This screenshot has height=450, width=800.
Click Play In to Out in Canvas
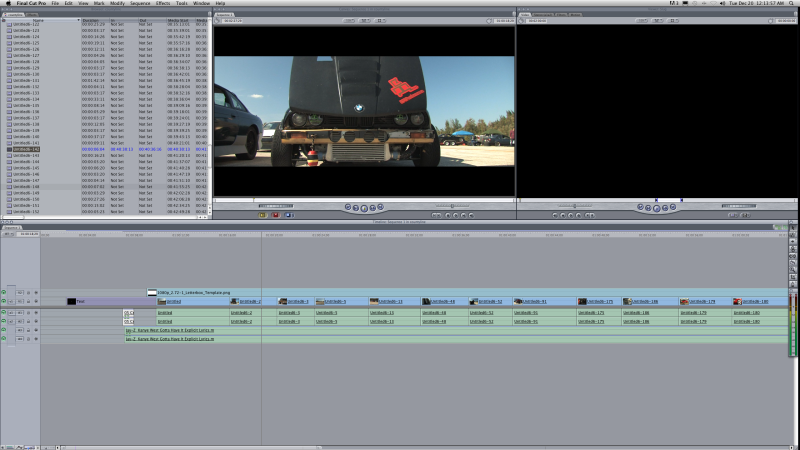(x=356, y=208)
